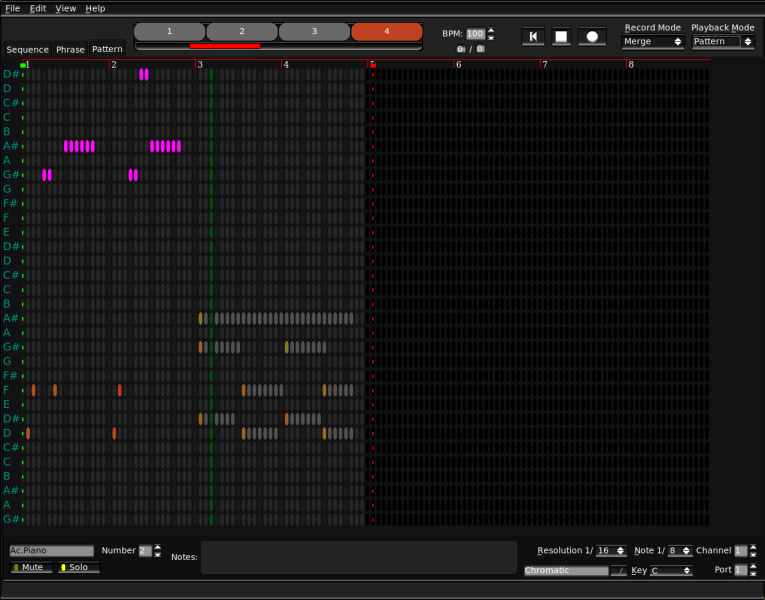Click the Ac.Piano instrument name field

(51, 551)
